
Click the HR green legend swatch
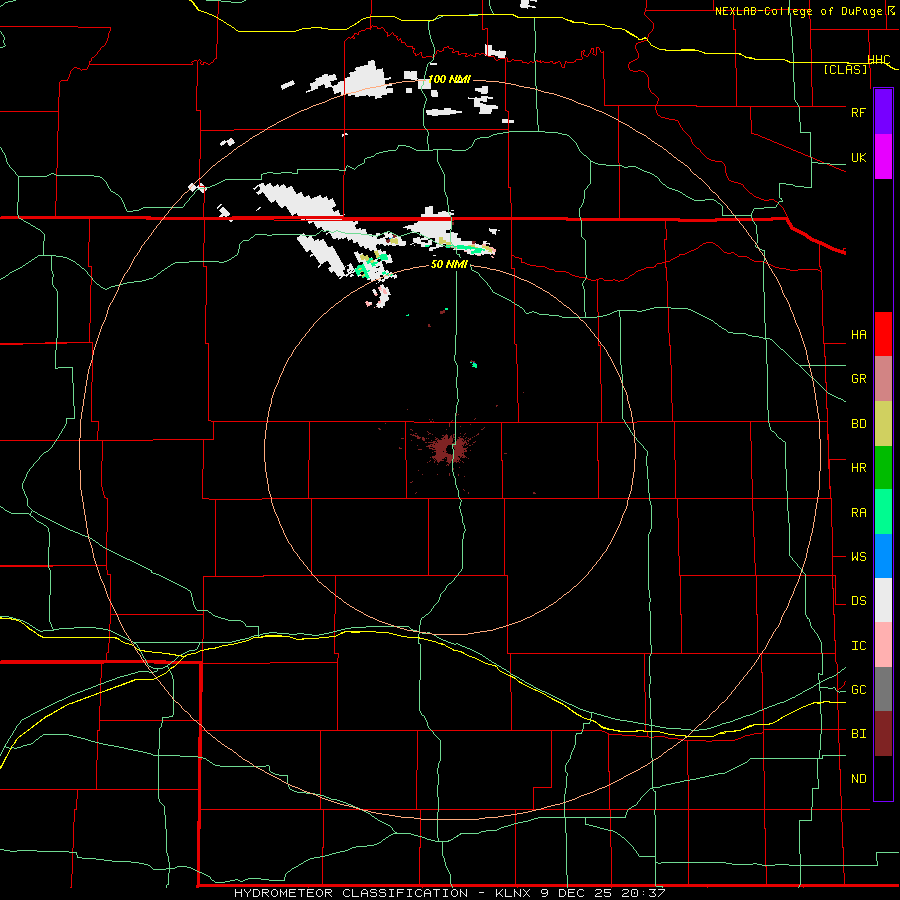[883, 468]
